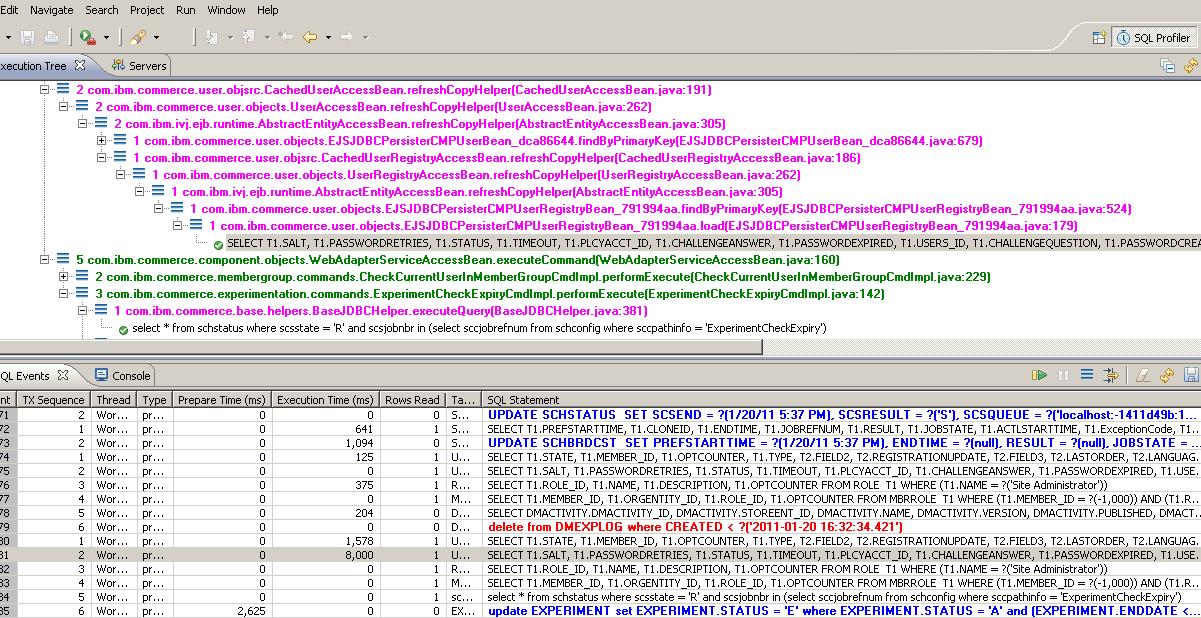This screenshot has height=618, width=1201.
Task: Click the SQL Statement column header
Action: coord(840,399)
